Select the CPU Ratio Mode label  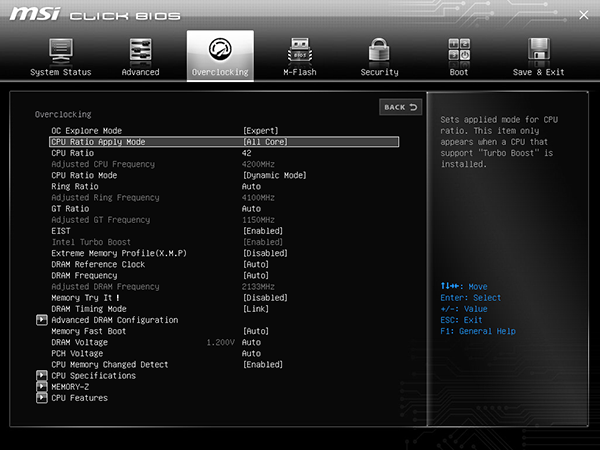(84, 175)
